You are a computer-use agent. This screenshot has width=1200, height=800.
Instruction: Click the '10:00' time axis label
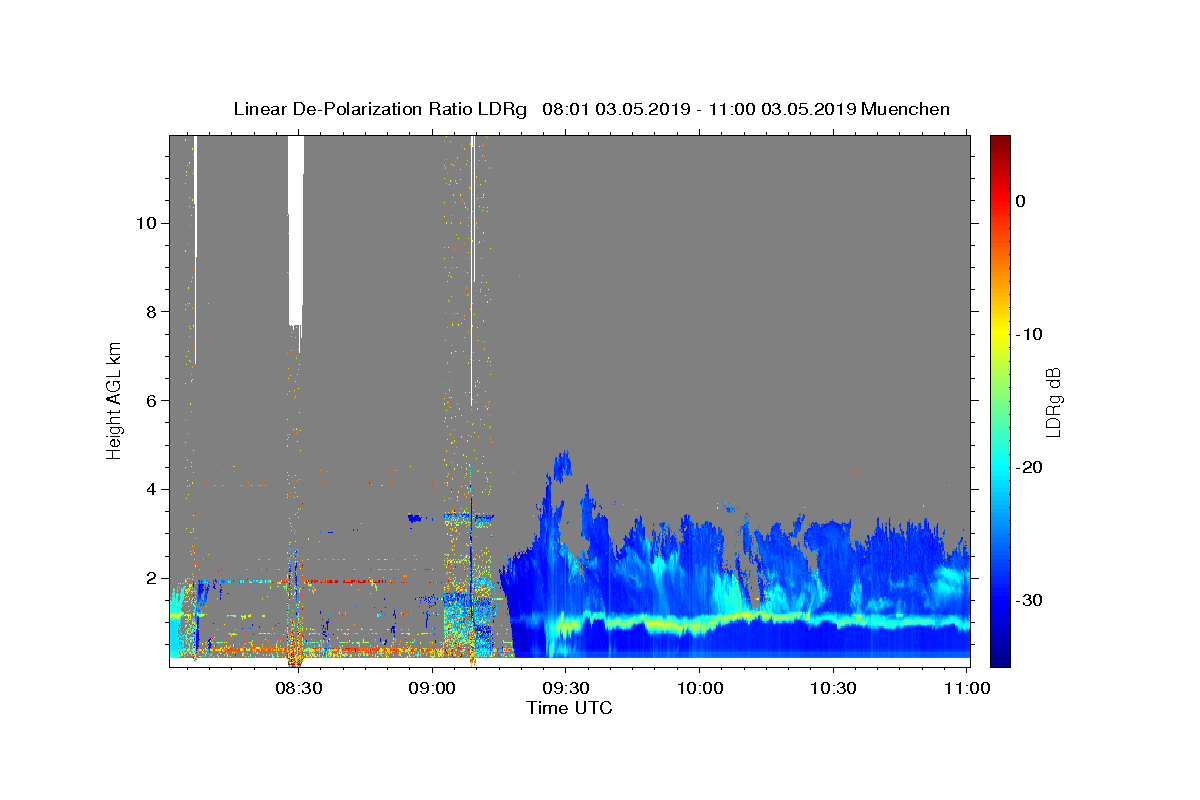[x=700, y=688]
